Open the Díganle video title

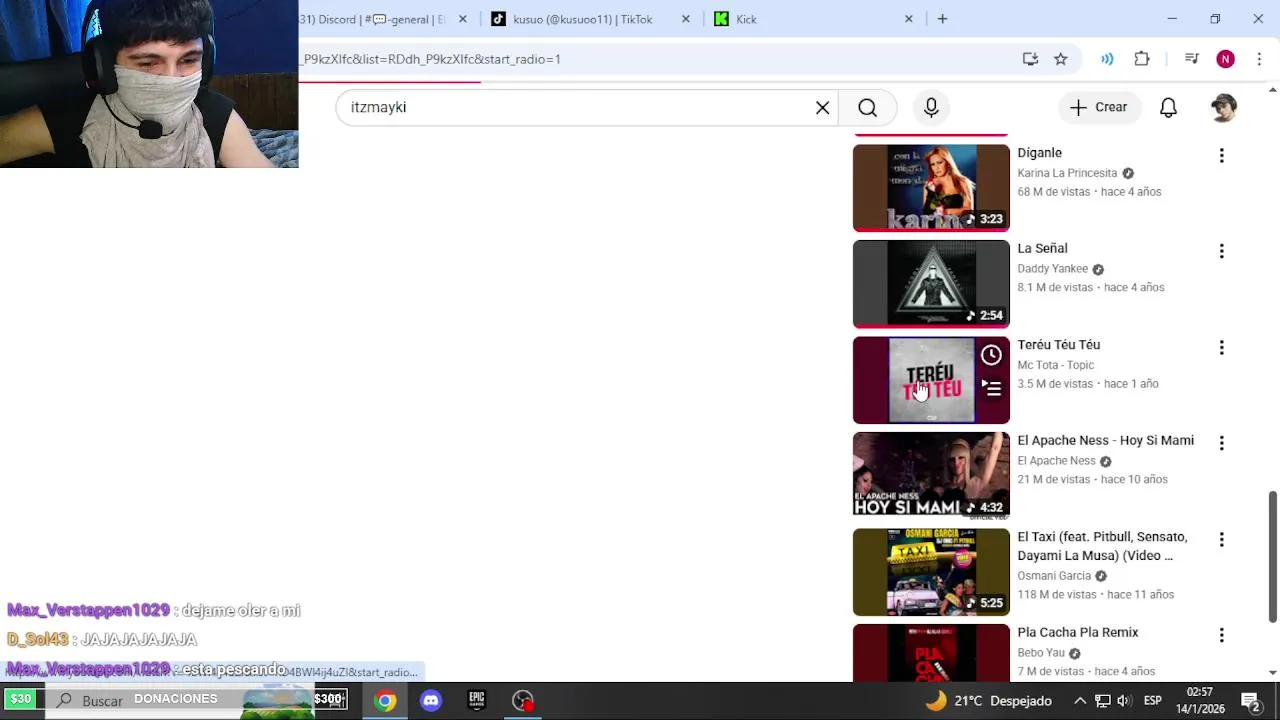[x=1039, y=153]
